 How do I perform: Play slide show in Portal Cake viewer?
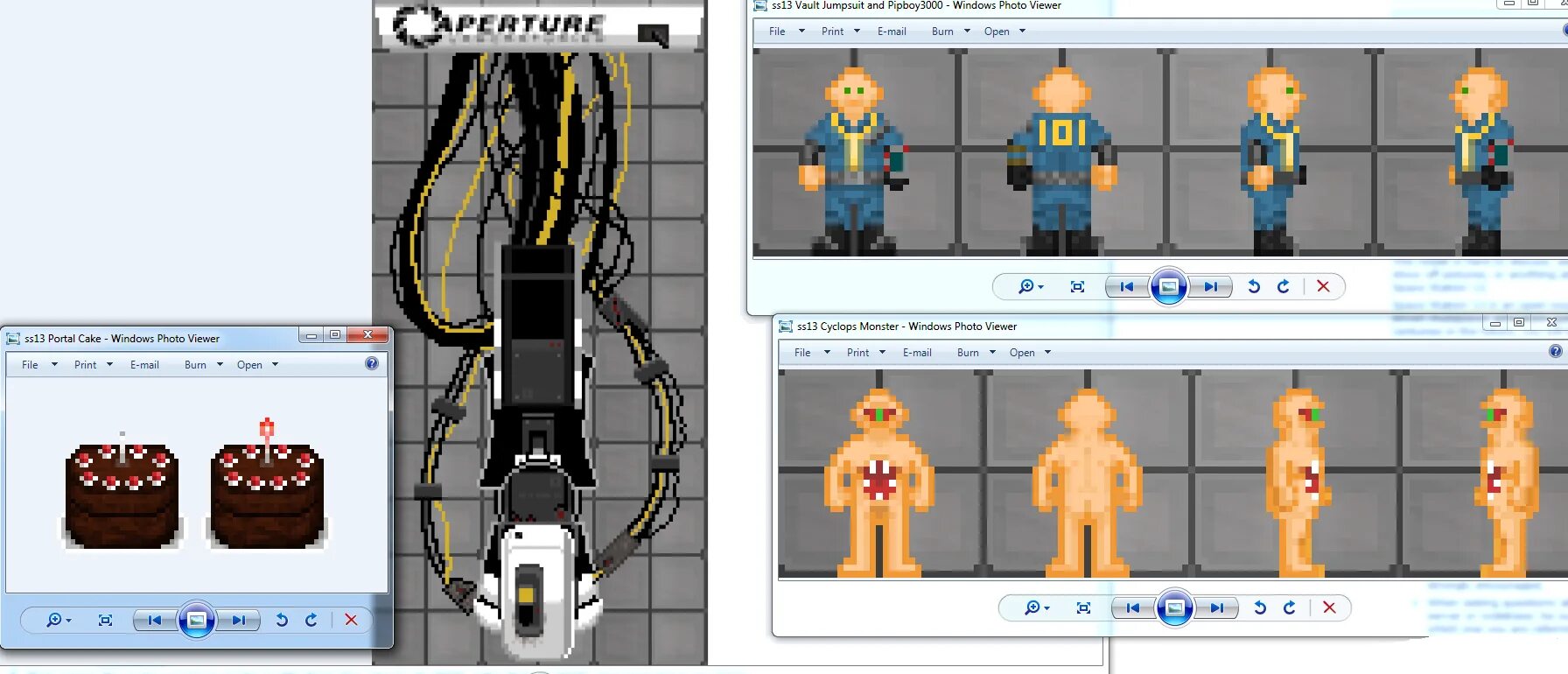197,620
